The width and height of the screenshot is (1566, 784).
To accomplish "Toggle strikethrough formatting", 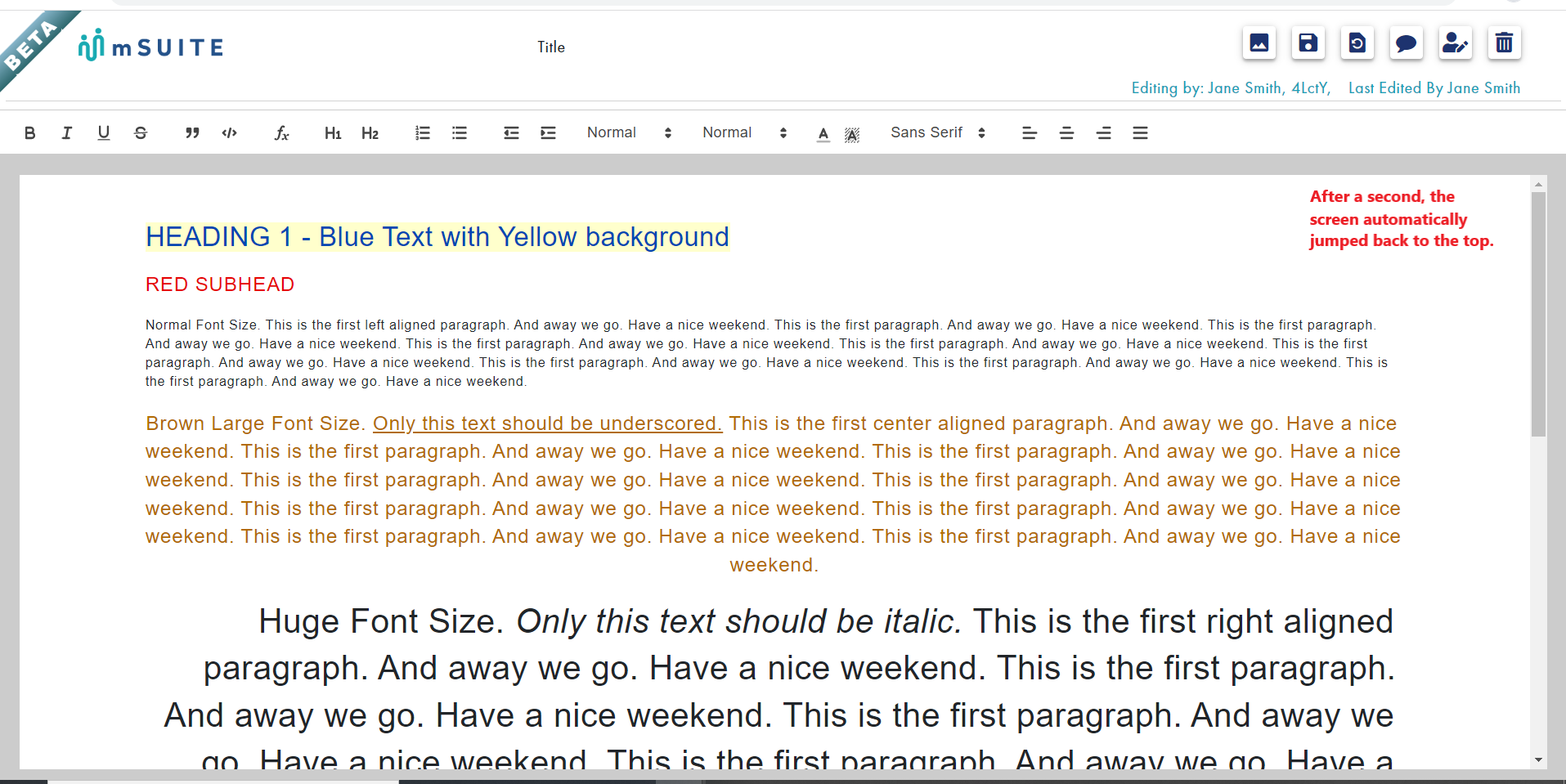I will point(140,132).
